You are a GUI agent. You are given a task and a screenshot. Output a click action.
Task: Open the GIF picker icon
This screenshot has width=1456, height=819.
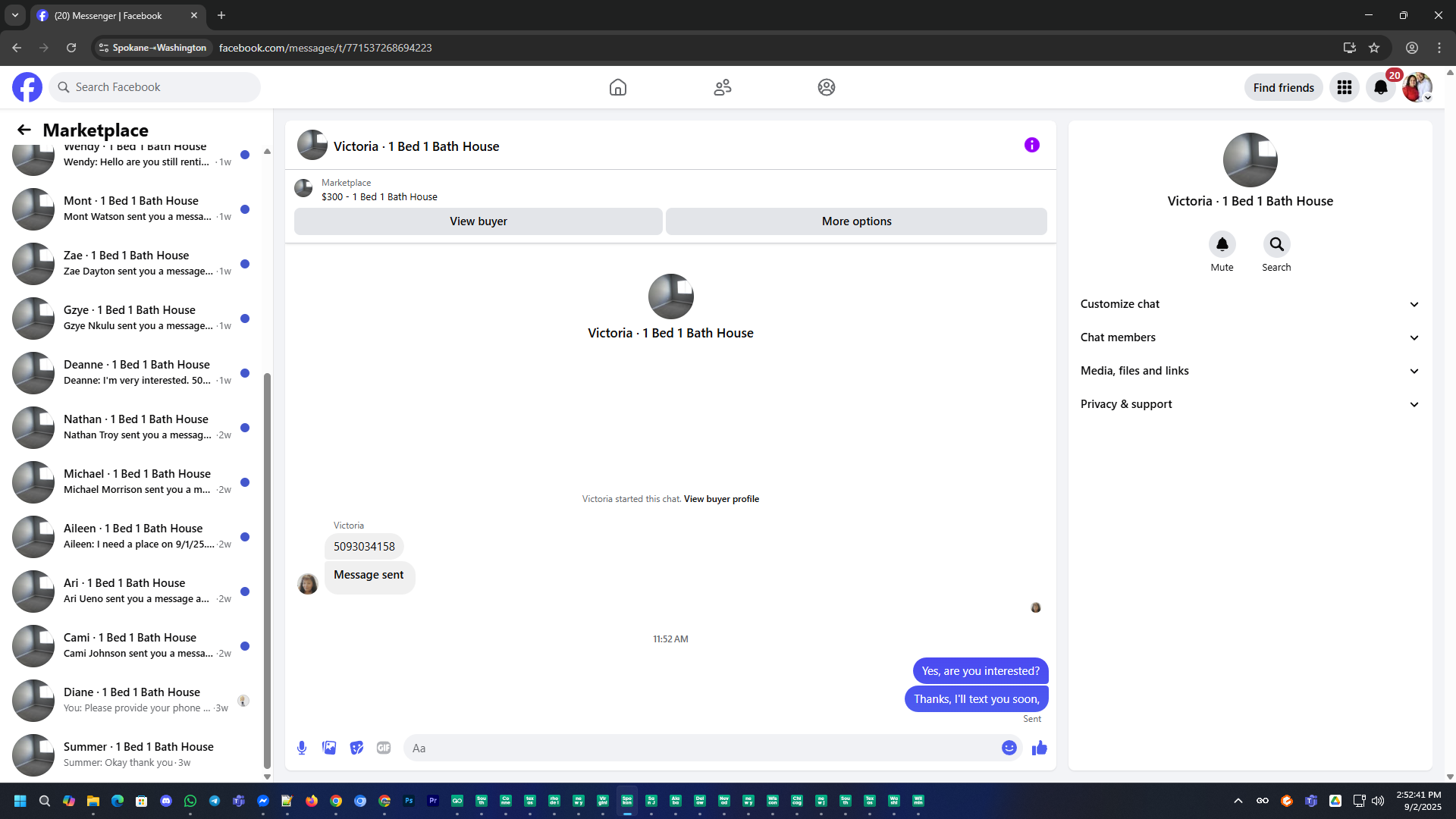[x=384, y=748]
